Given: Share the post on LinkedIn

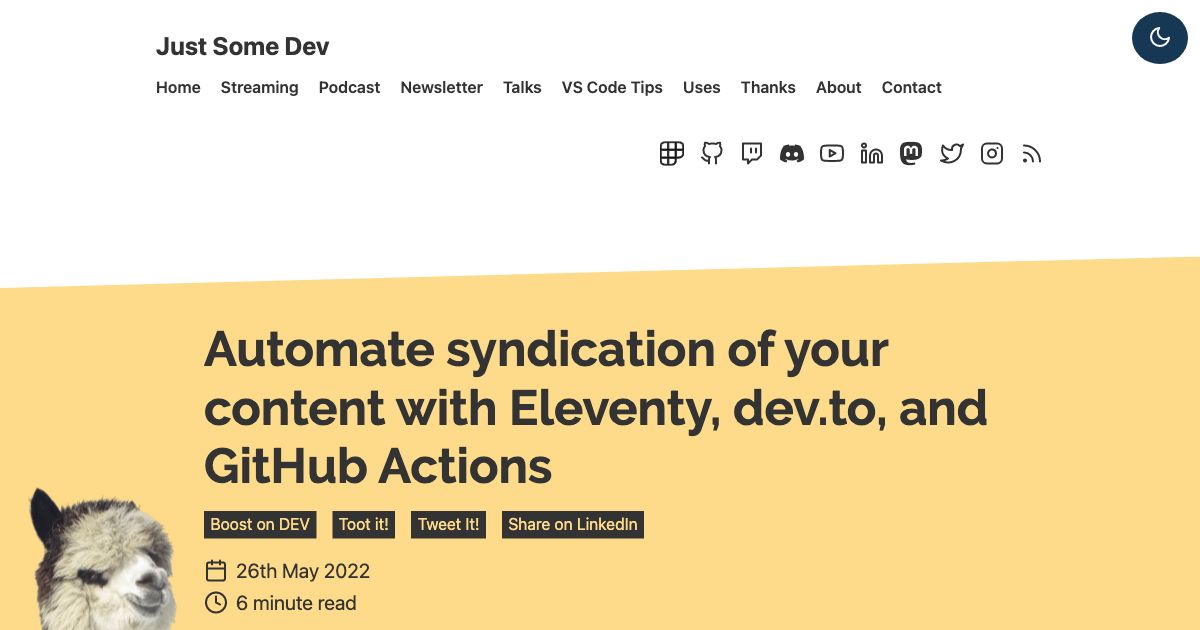Looking at the screenshot, I should 572,524.
